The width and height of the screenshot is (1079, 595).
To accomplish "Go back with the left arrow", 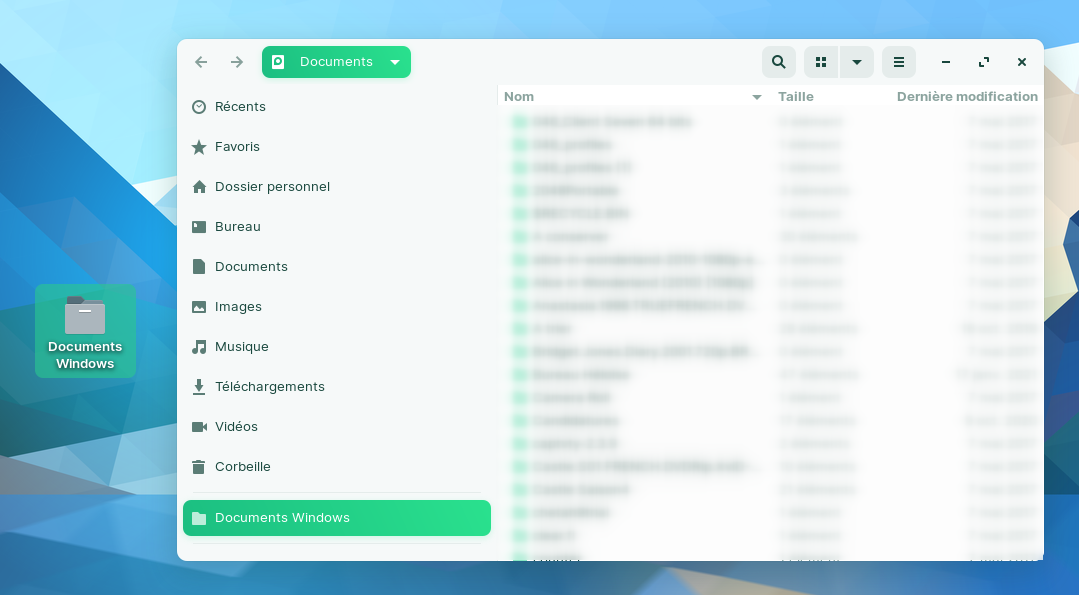I will tap(201, 62).
